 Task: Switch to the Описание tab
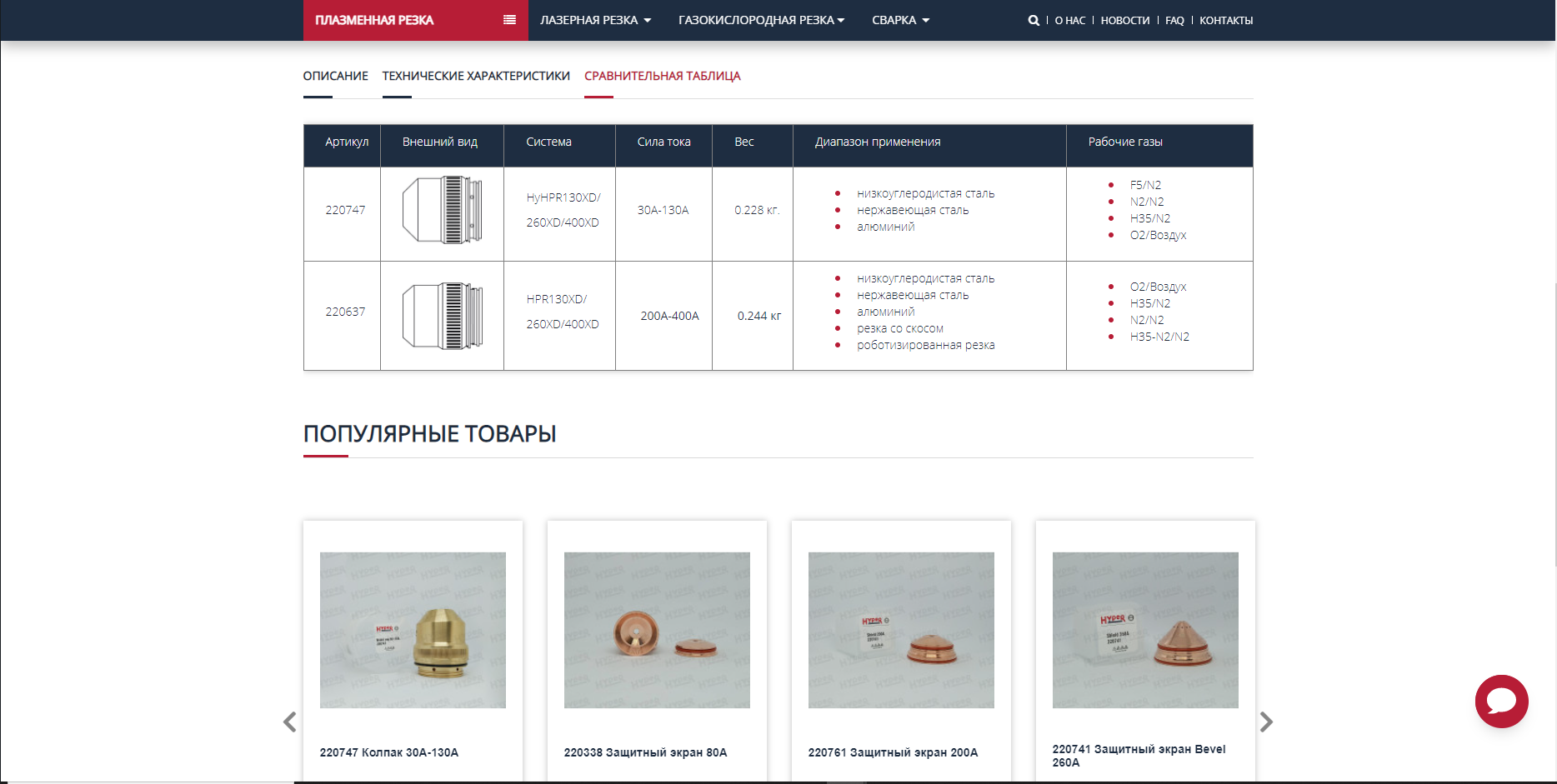335,76
